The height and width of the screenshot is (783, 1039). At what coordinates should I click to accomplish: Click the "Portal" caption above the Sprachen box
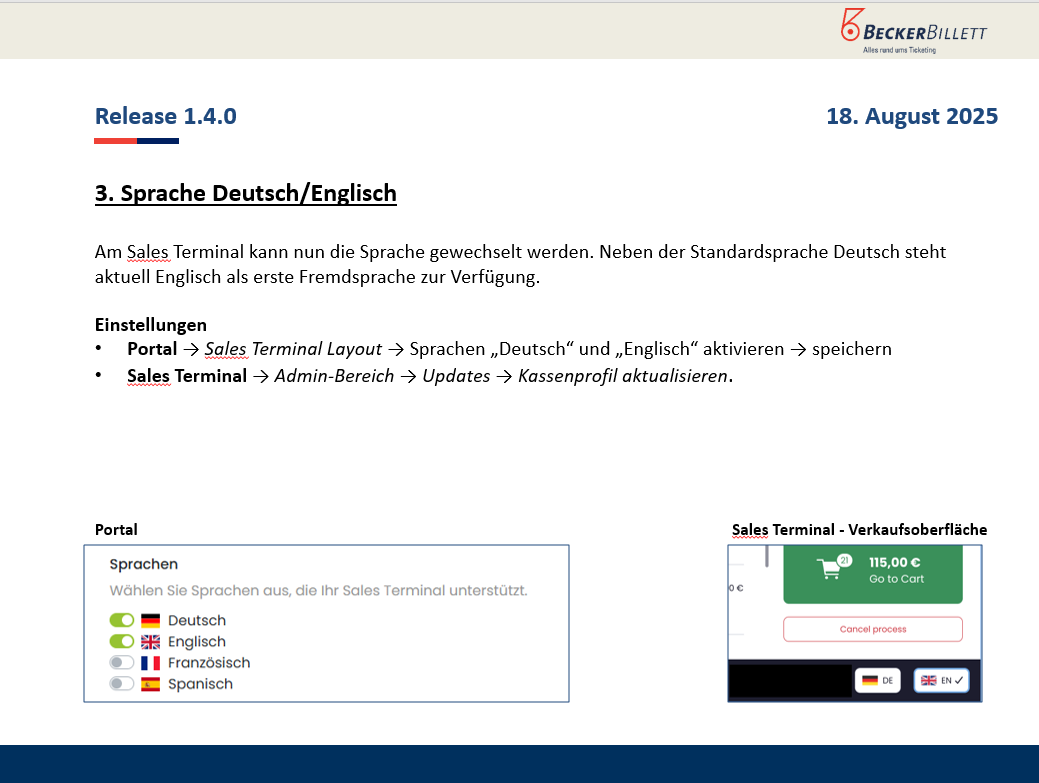click(116, 530)
